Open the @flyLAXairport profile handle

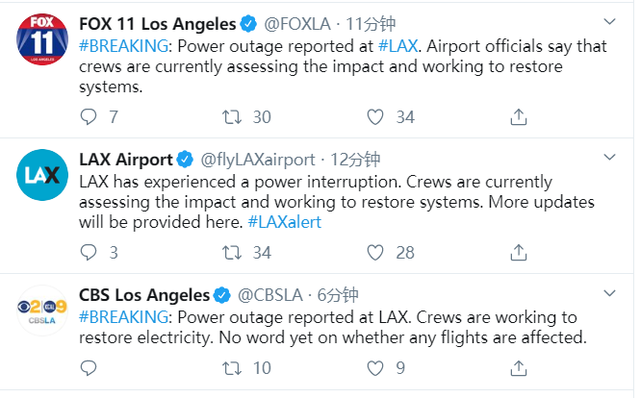click(x=258, y=160)
